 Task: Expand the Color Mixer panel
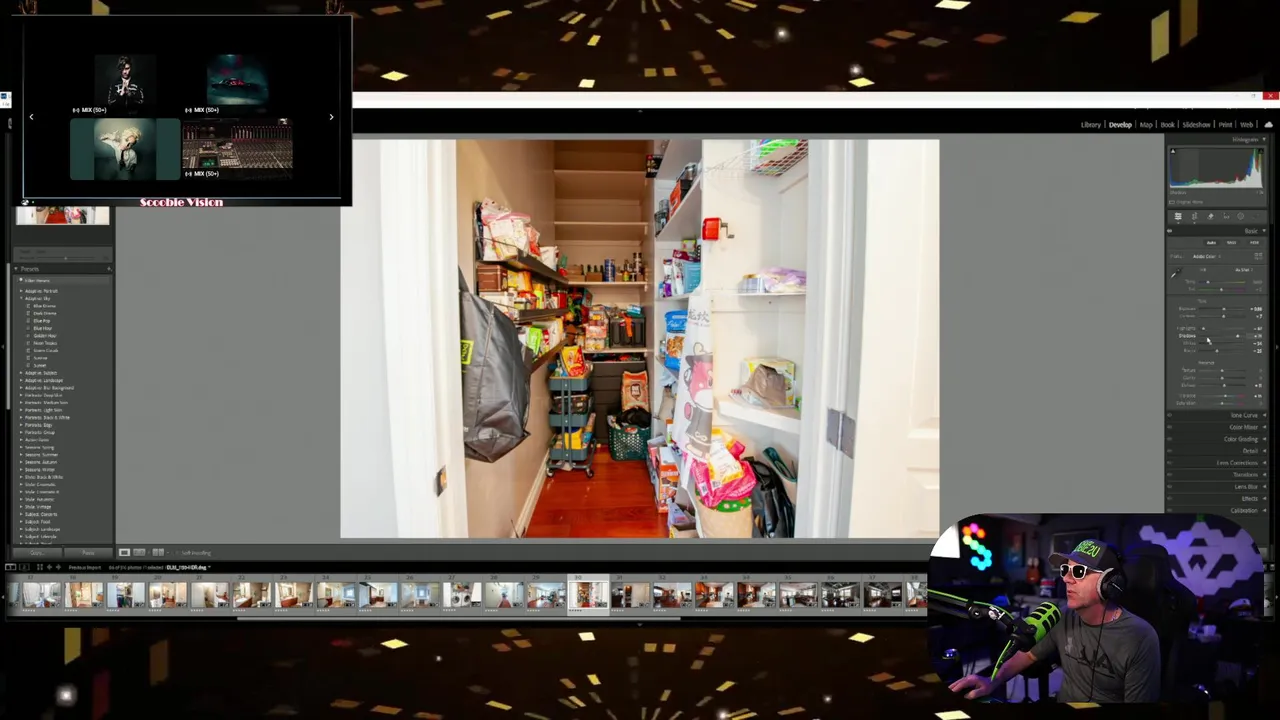(1264, 427)
